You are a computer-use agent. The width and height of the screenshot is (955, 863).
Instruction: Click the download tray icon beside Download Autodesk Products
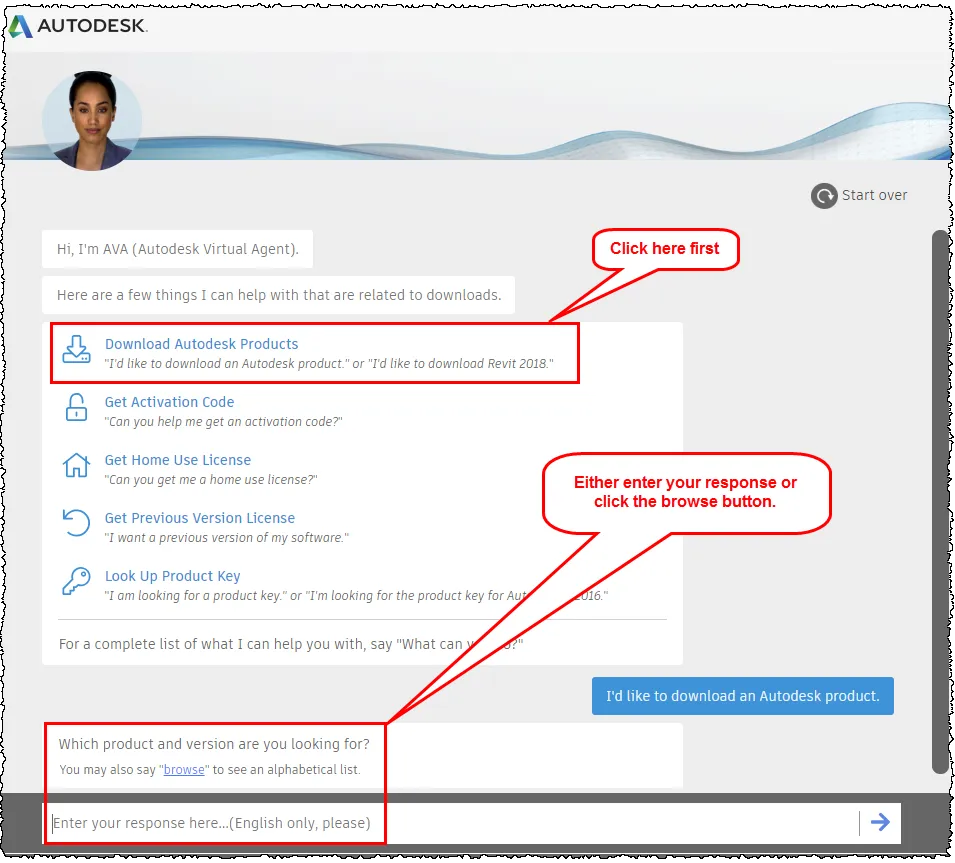pyautogui.click(x=77, y=352)
